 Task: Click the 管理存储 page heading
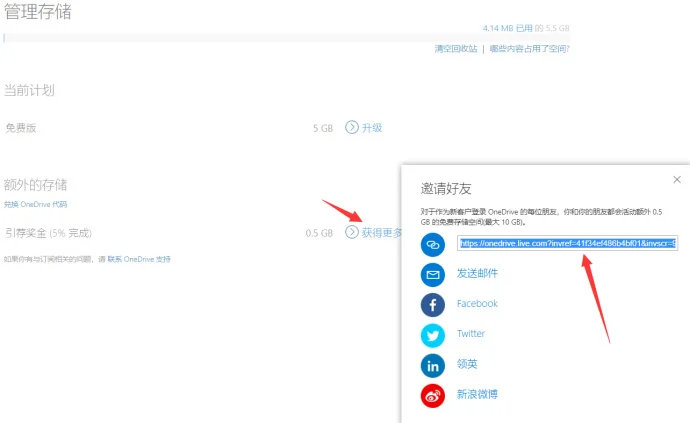[37, 11]
